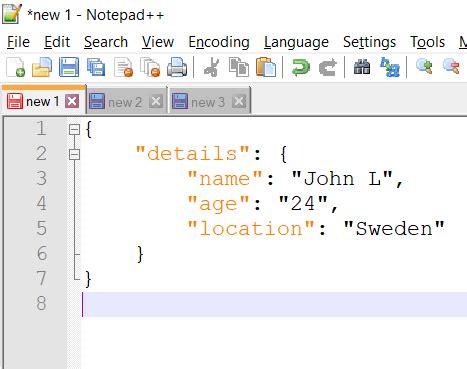This screenshot has width=467, height=369.
Task: Open the Settings menu
Action: [370, 42]
